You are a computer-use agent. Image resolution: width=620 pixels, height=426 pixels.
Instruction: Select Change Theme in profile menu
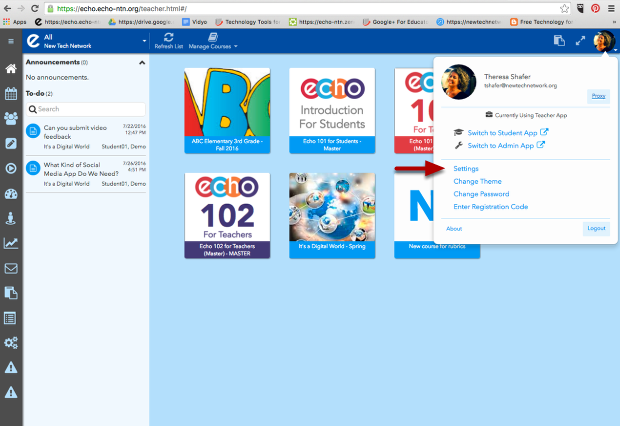477,181
